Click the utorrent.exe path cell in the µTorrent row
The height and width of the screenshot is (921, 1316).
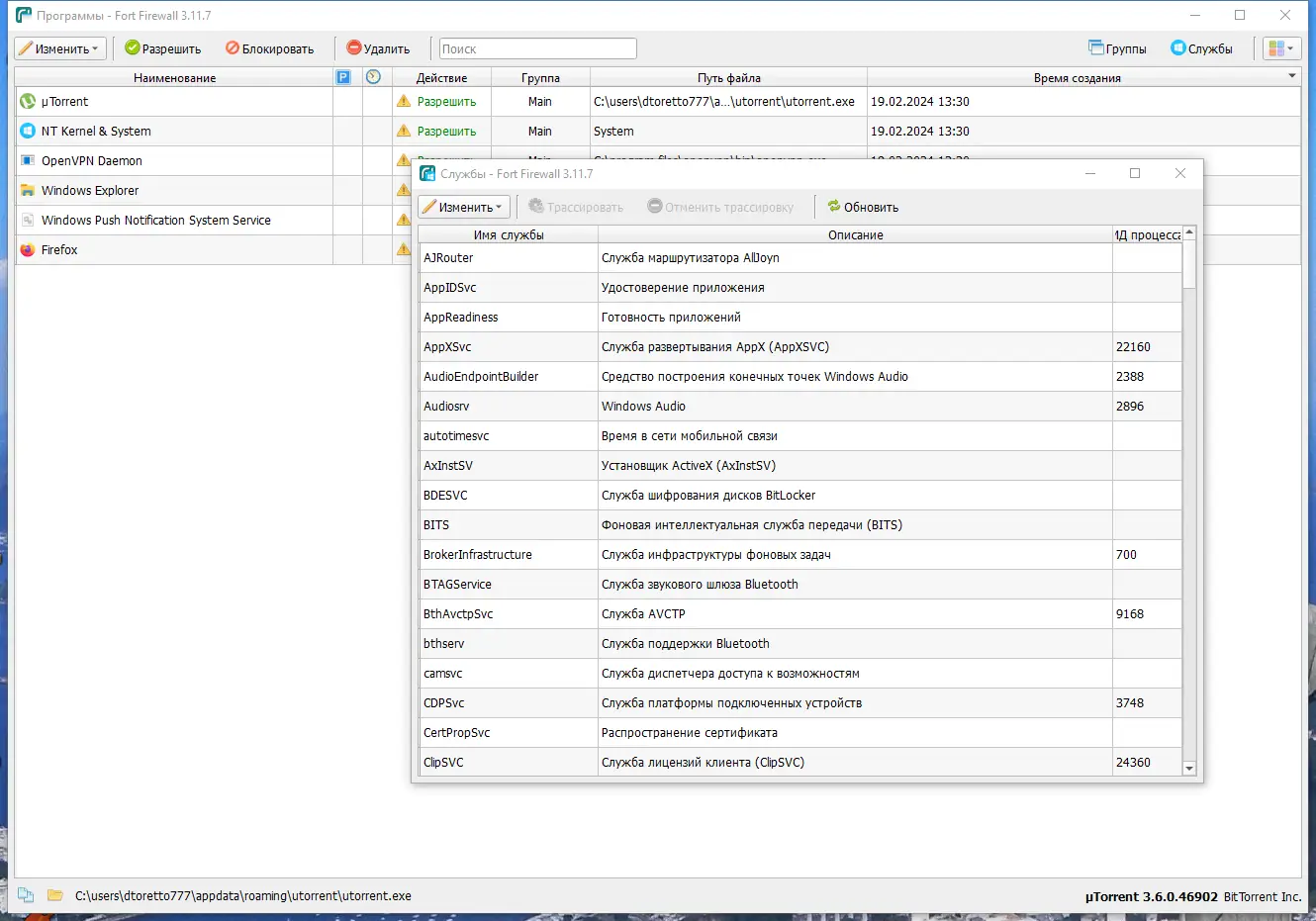click(x=728, y=101)
